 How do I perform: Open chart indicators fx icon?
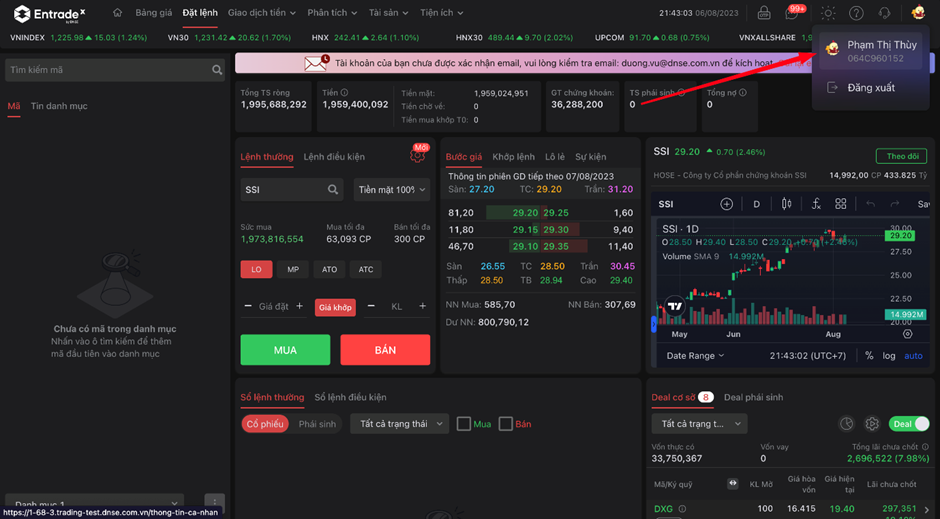816,204
